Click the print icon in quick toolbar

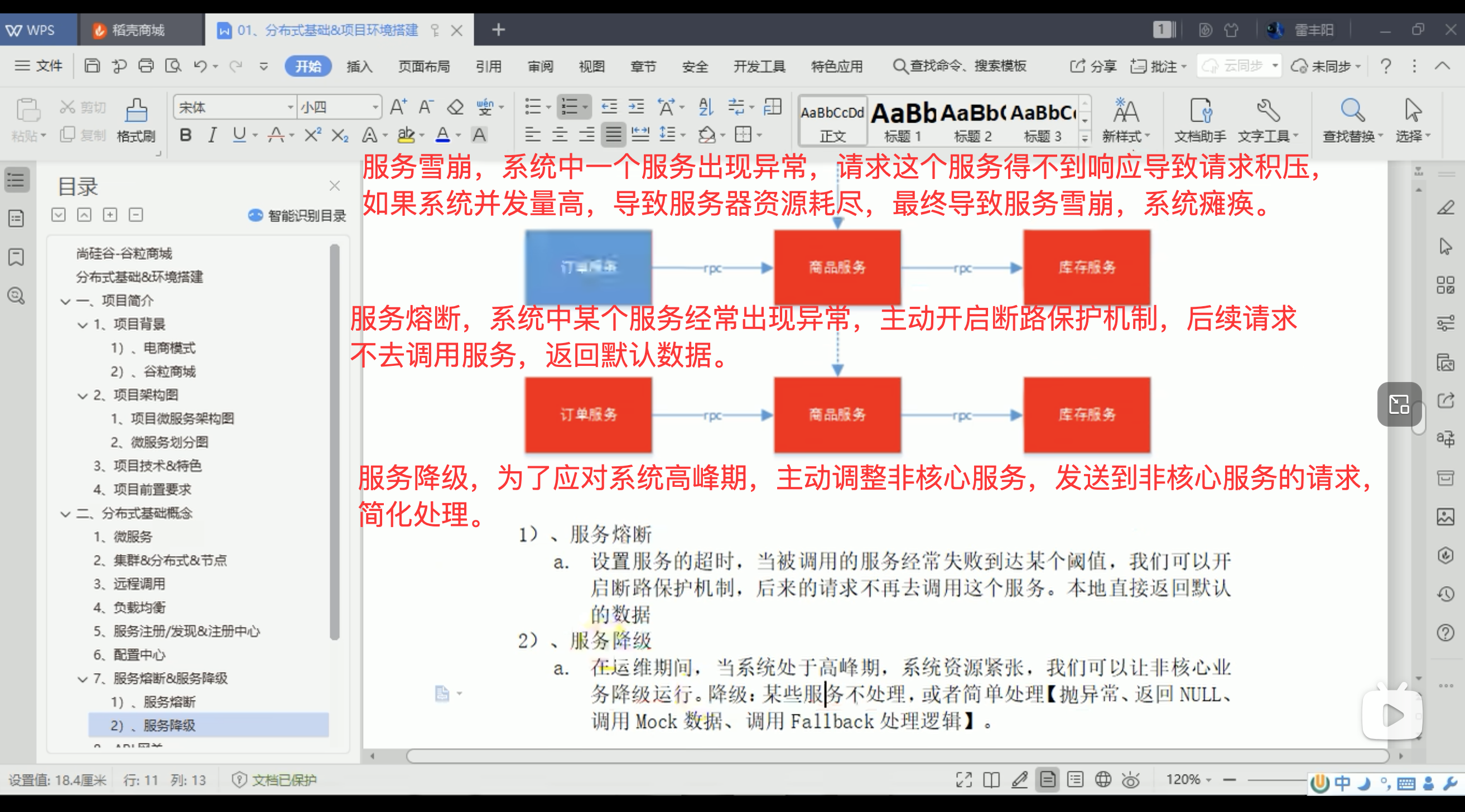146,66
